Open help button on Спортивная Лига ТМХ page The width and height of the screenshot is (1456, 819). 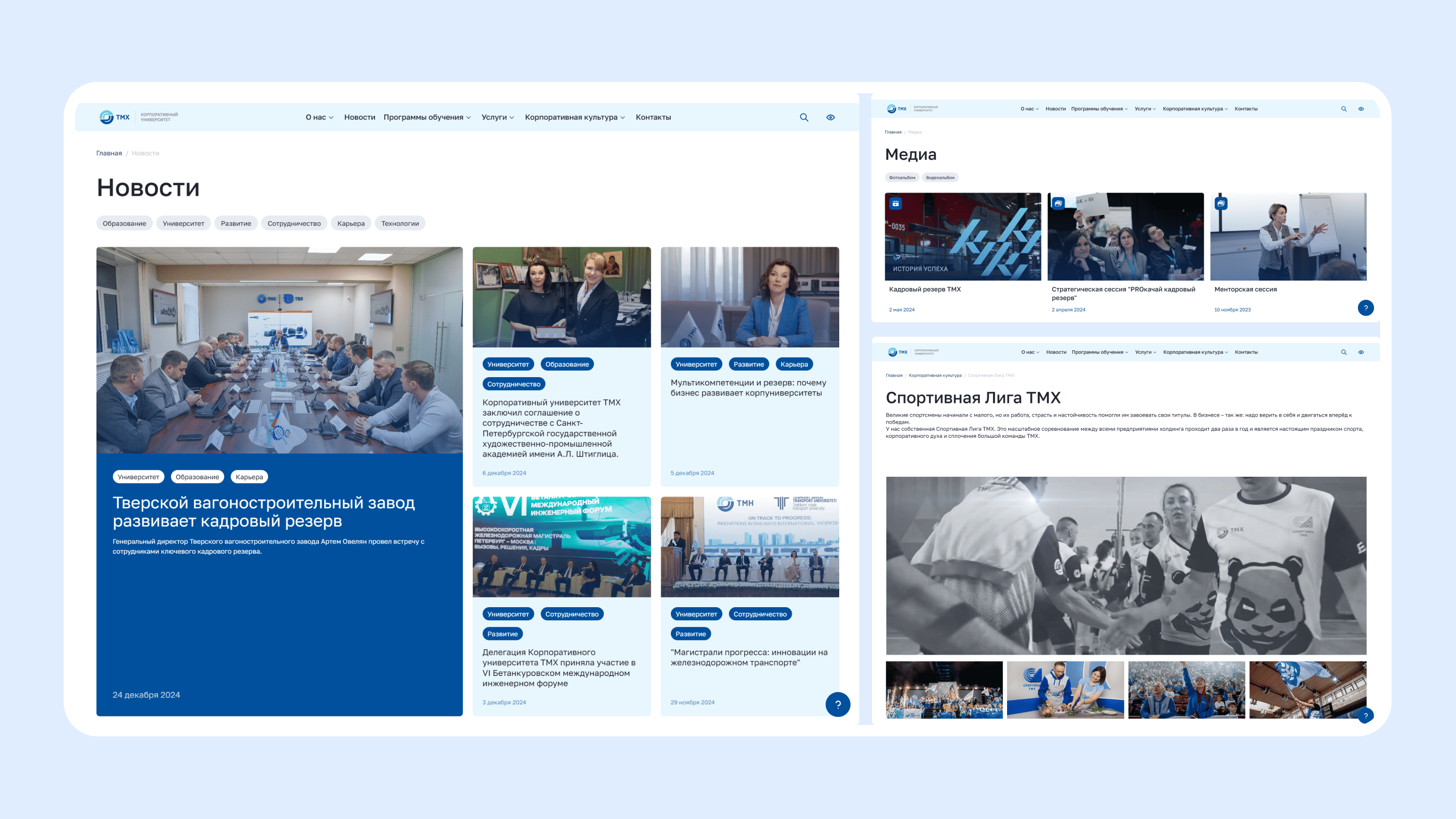[x=1366, y=715]
